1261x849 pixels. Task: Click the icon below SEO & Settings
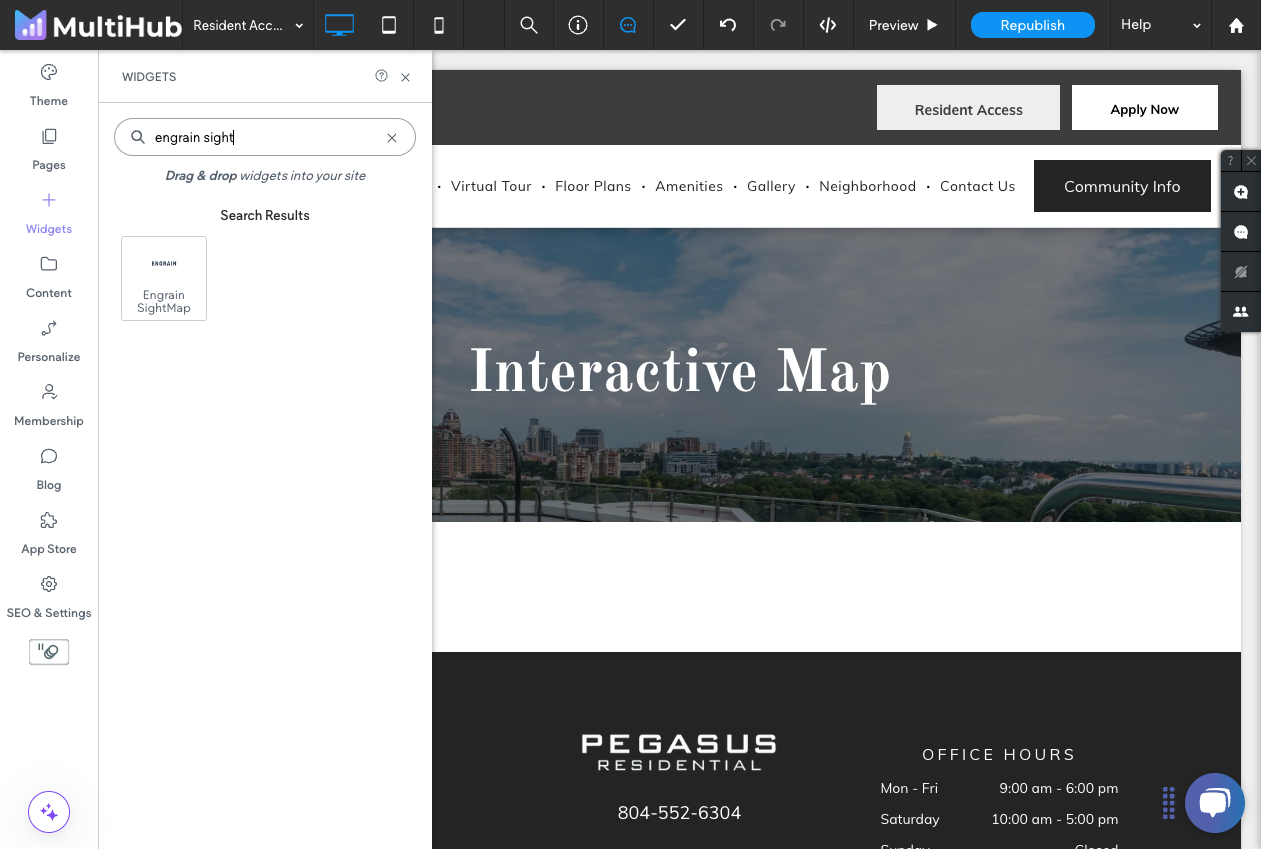click(x=49, y=652)
